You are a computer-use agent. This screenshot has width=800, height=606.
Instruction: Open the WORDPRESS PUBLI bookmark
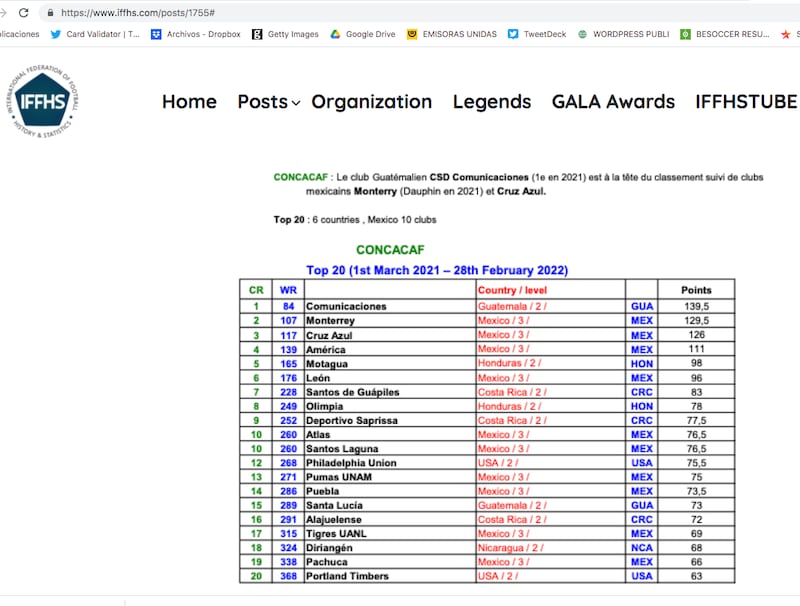(623, 34)
